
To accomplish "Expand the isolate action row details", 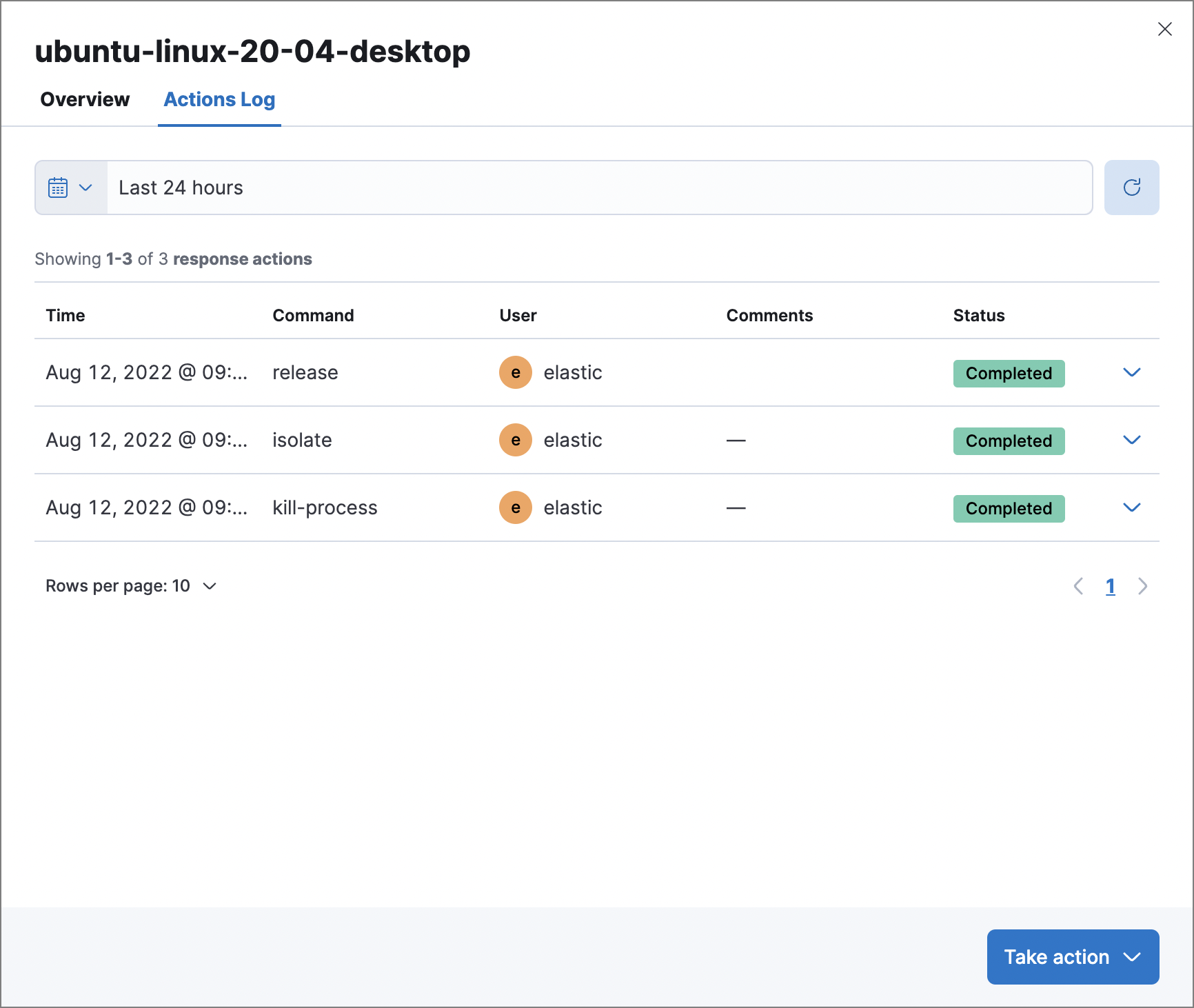I will pos(1131,440).
